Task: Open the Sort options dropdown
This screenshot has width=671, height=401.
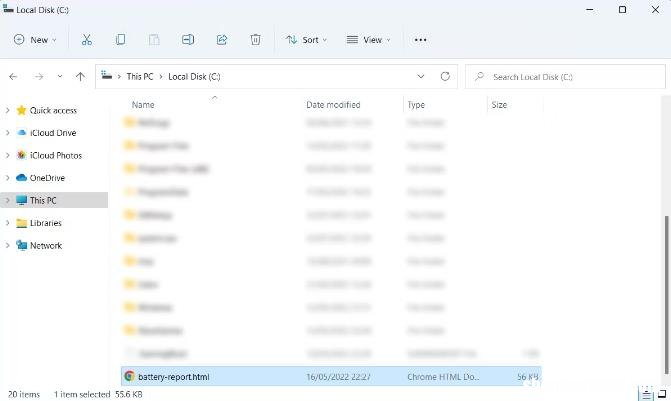Action: [x=306, y=40]
